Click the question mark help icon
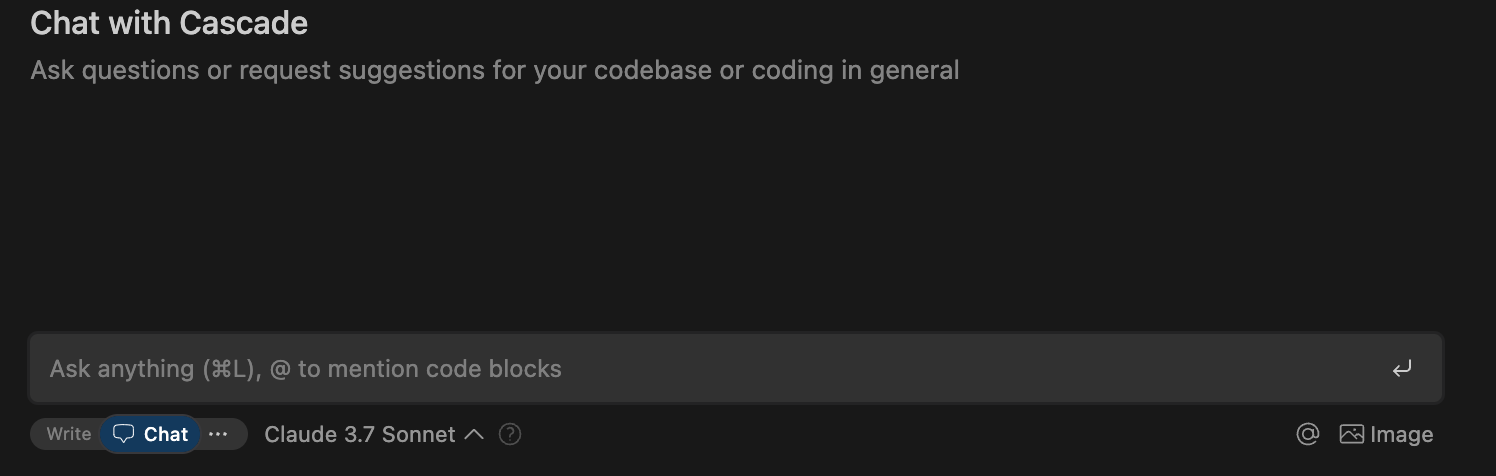The height and width of the screenshot is (476, 1496). click(510, 434)
